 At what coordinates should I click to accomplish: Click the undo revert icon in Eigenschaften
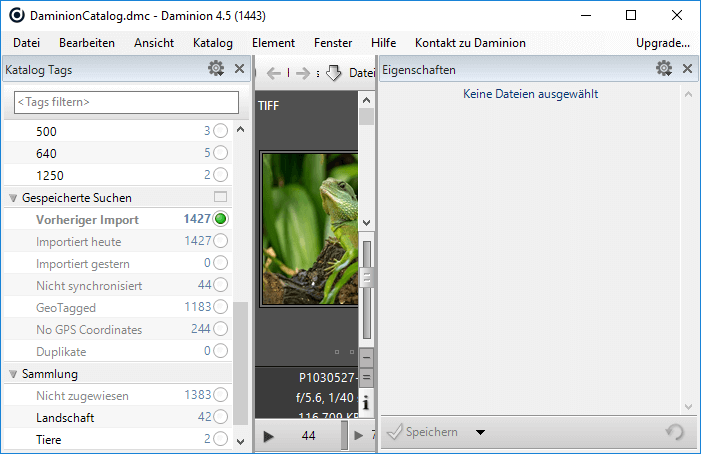coord(675,432)
